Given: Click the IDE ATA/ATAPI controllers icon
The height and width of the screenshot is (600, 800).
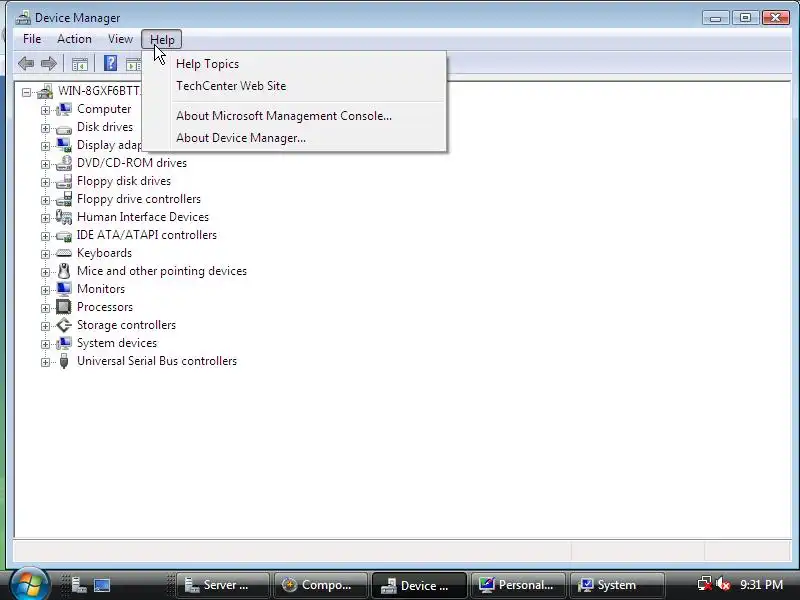Looking at the screenshot, I should point(64,236).
